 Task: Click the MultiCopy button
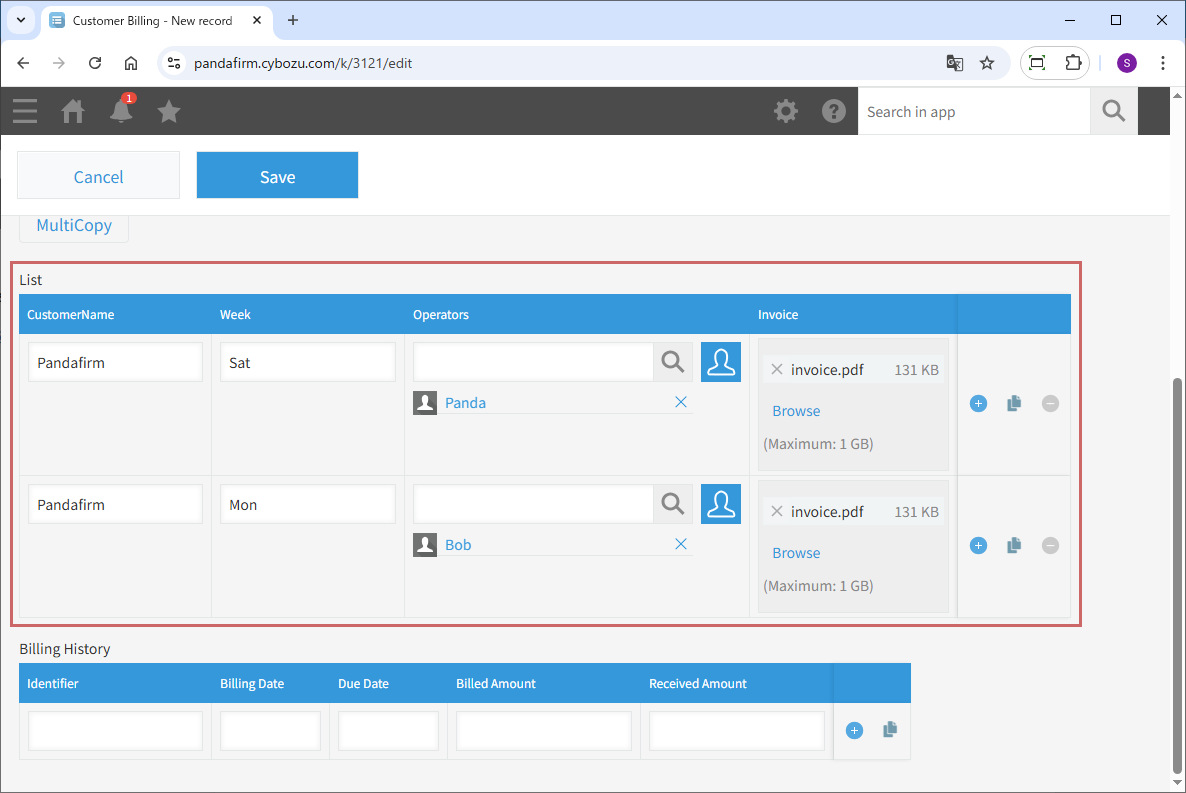74,226
